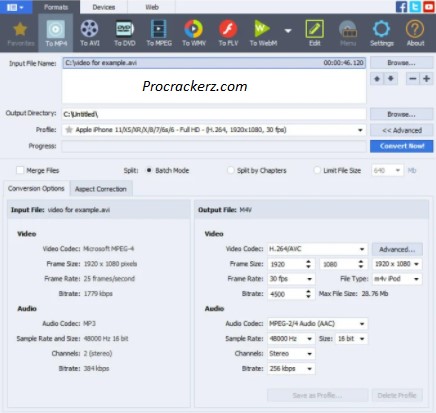Add file with the plus button
Image resolution: width=436 pixels, height=413 pixels.
pyautogui.click(x=426, y=79)
